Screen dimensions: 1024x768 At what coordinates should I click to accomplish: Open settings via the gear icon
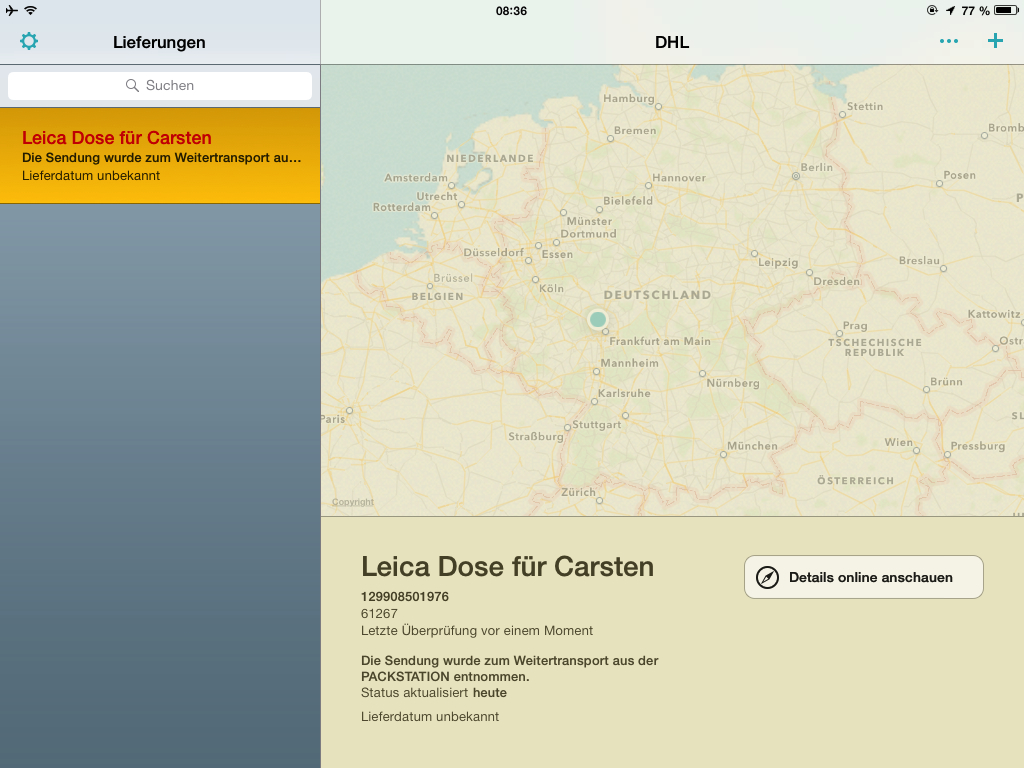click(x=29, y=42)
